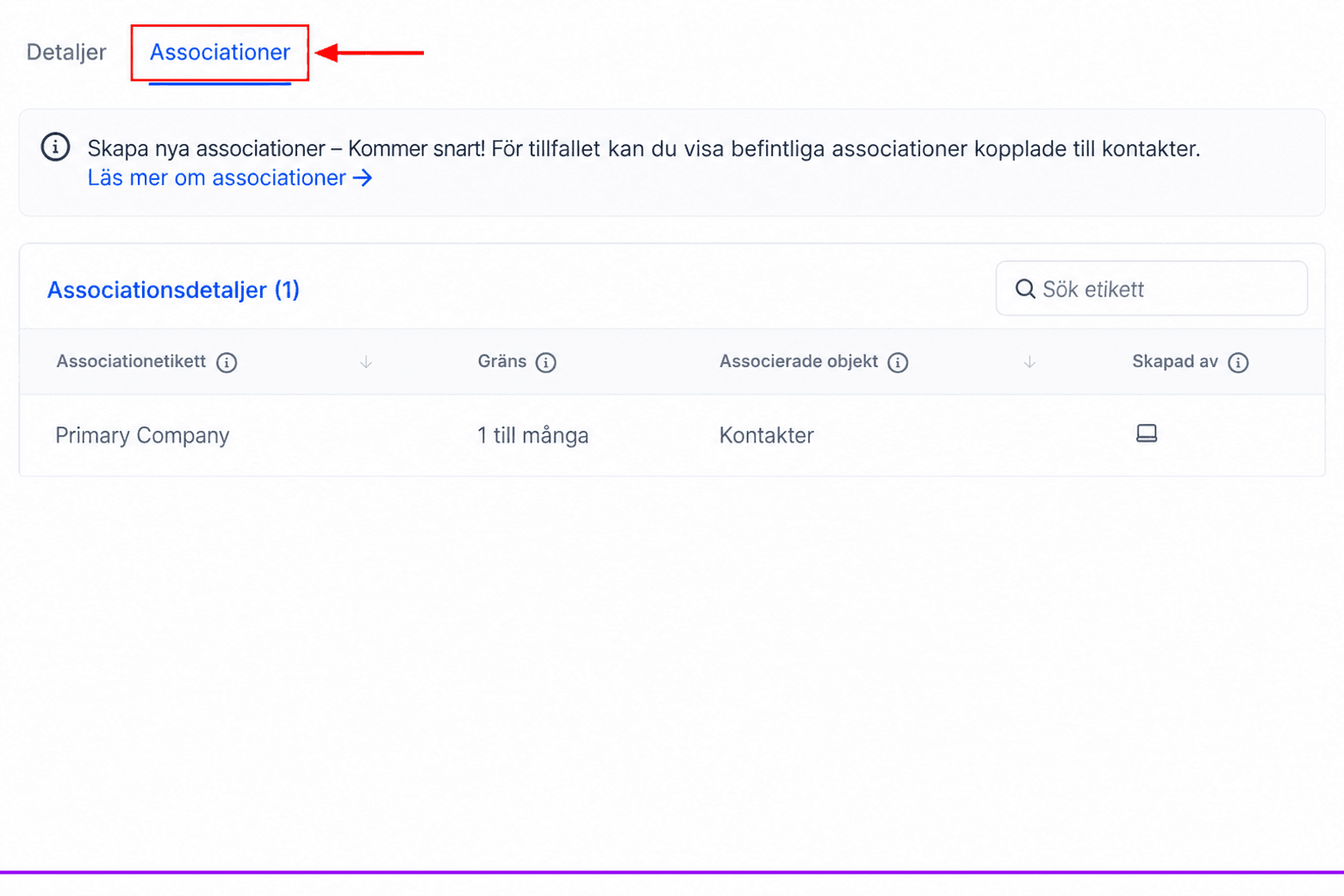Viewport: 1344px width, 896px height.
Task: Click the Sök etikett search field
Action: point(1151,289)
